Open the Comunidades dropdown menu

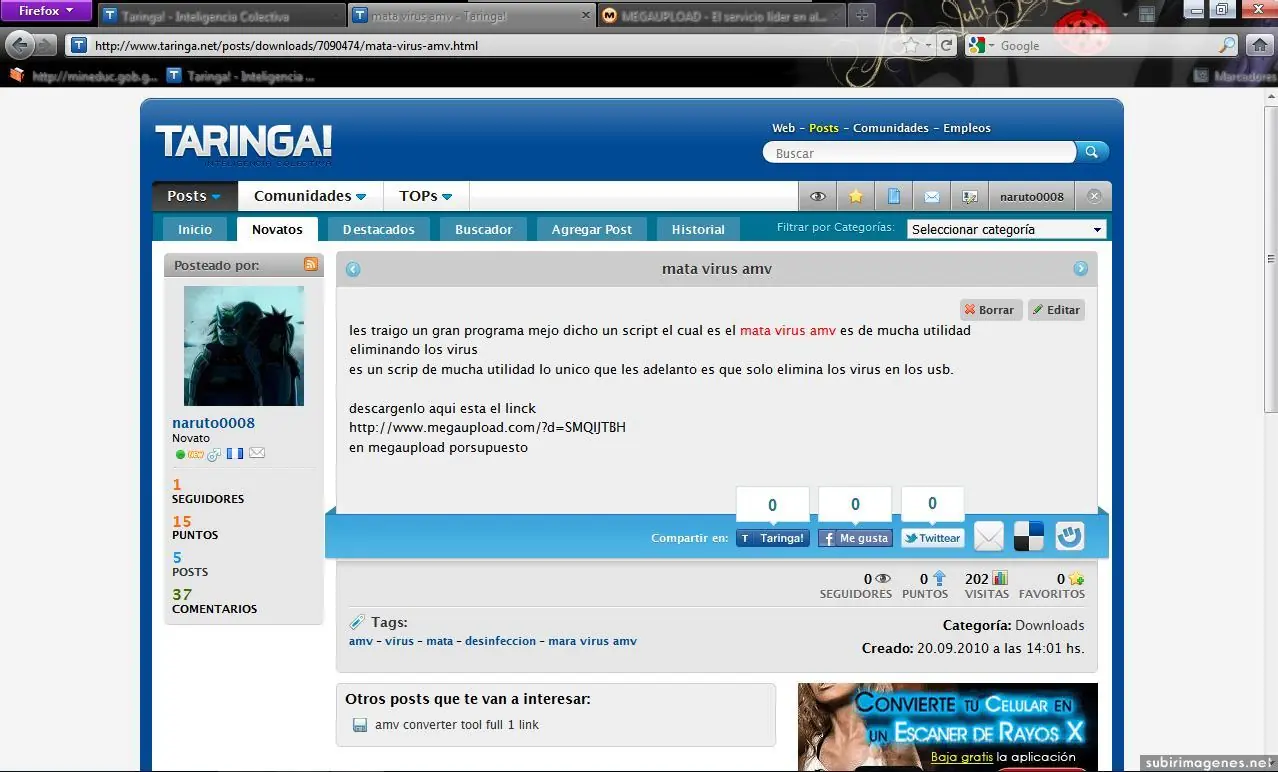pos(310,196)
